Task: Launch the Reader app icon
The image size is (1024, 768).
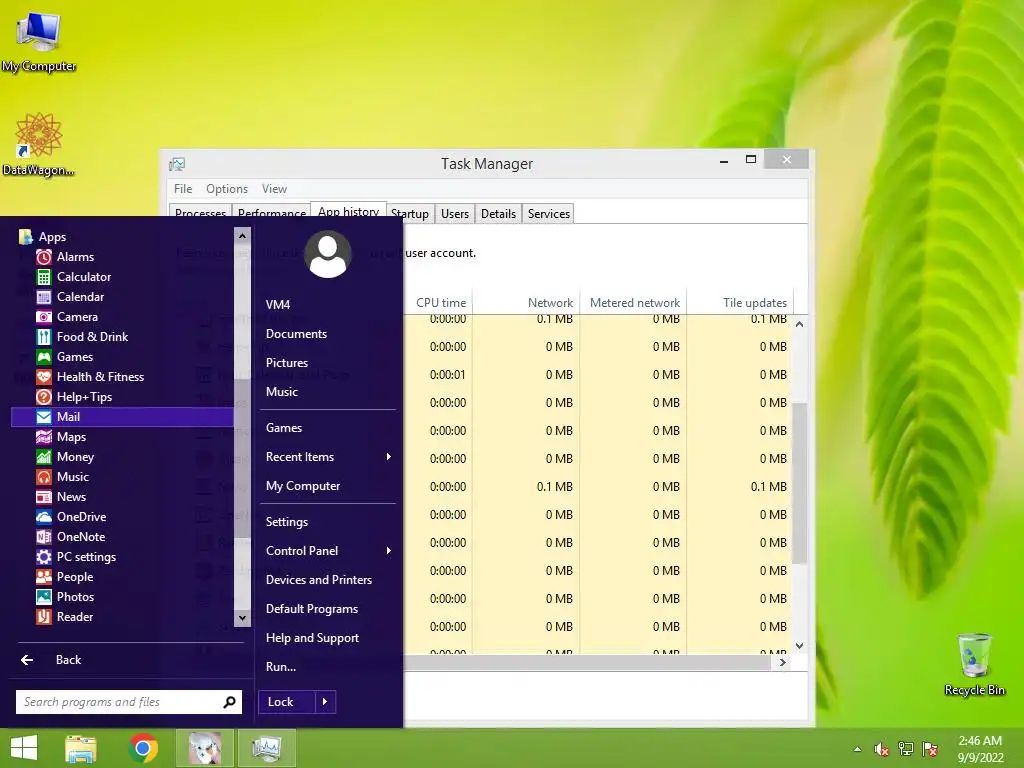Action: pos(44,616)
